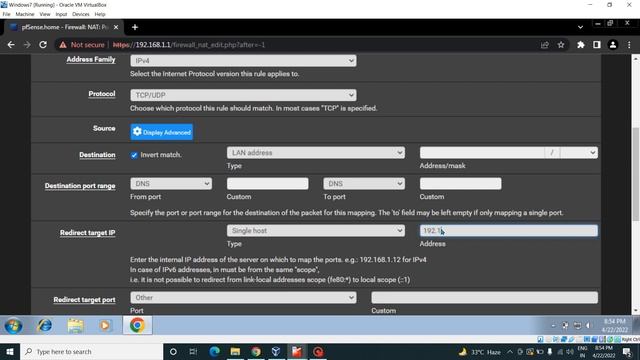Screen dimensions: 640x360
Task: Open the Protocol TCP/UDP dropdown
Action: point(243,95)
